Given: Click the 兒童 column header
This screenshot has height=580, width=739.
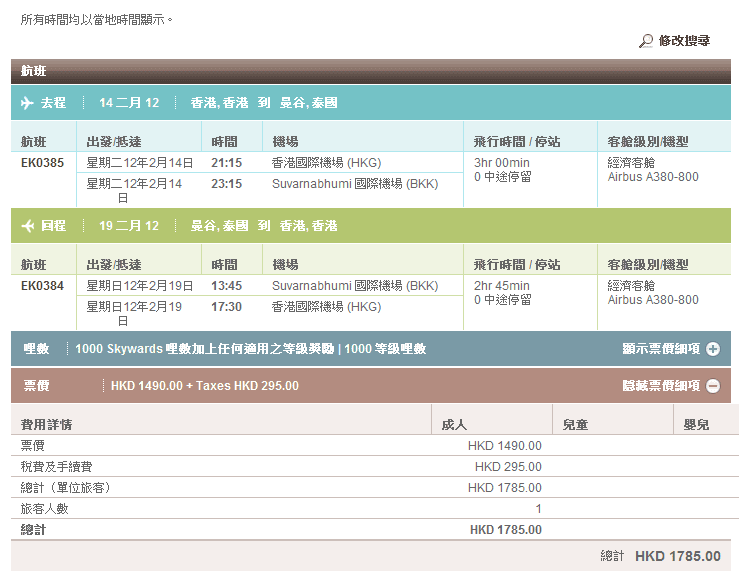Looking at the screenshot, I should (x=575, y=425).
